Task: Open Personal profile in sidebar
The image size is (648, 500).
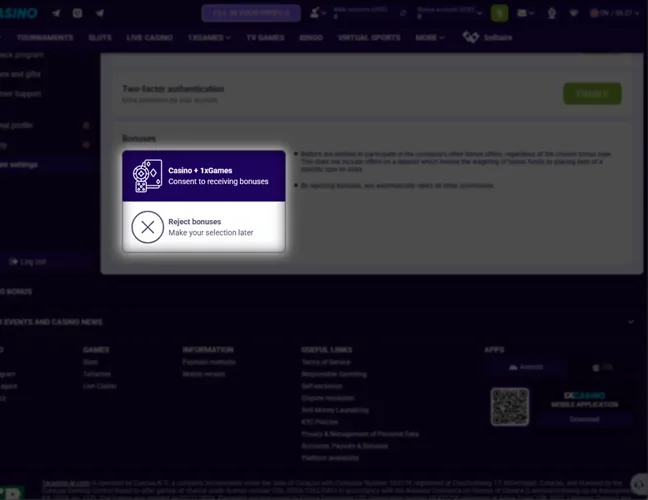Action: (x=16, y=125)
